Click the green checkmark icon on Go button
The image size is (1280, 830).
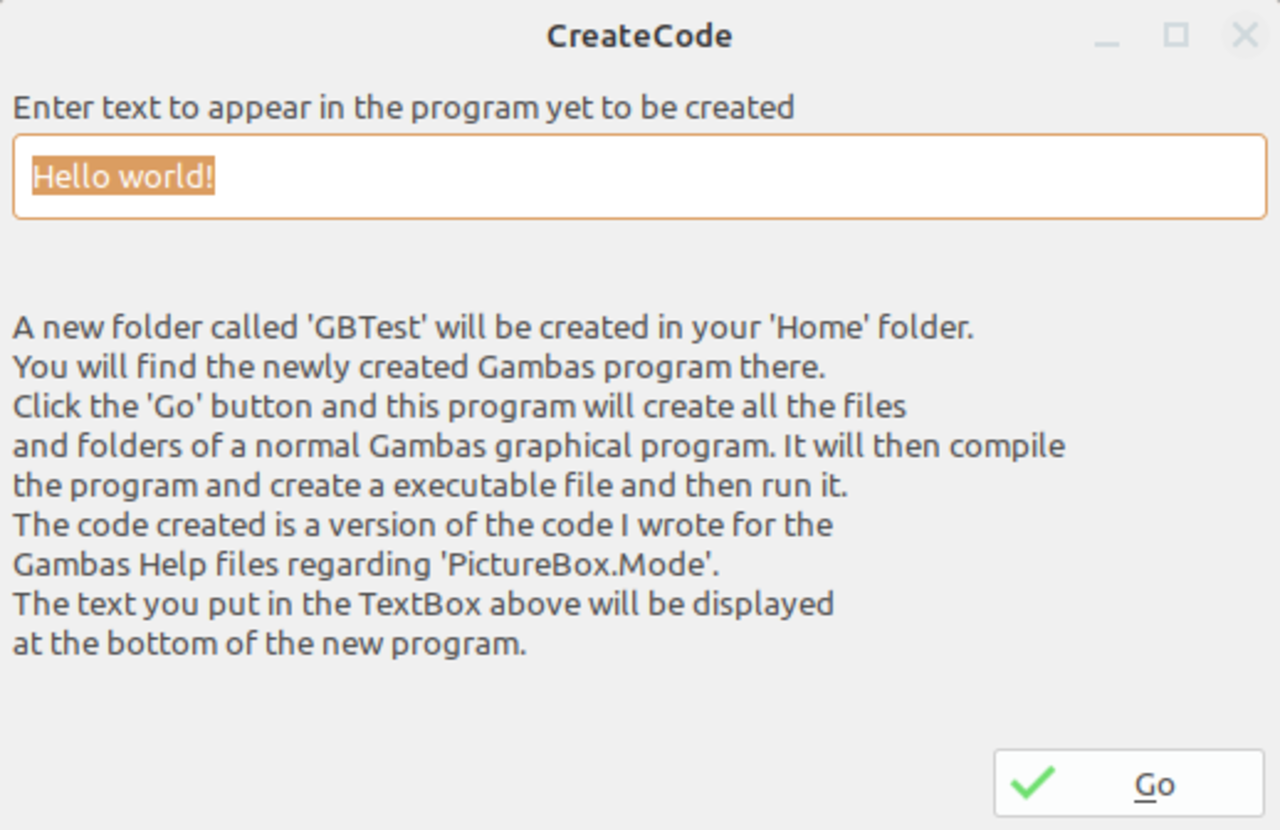1033,783
